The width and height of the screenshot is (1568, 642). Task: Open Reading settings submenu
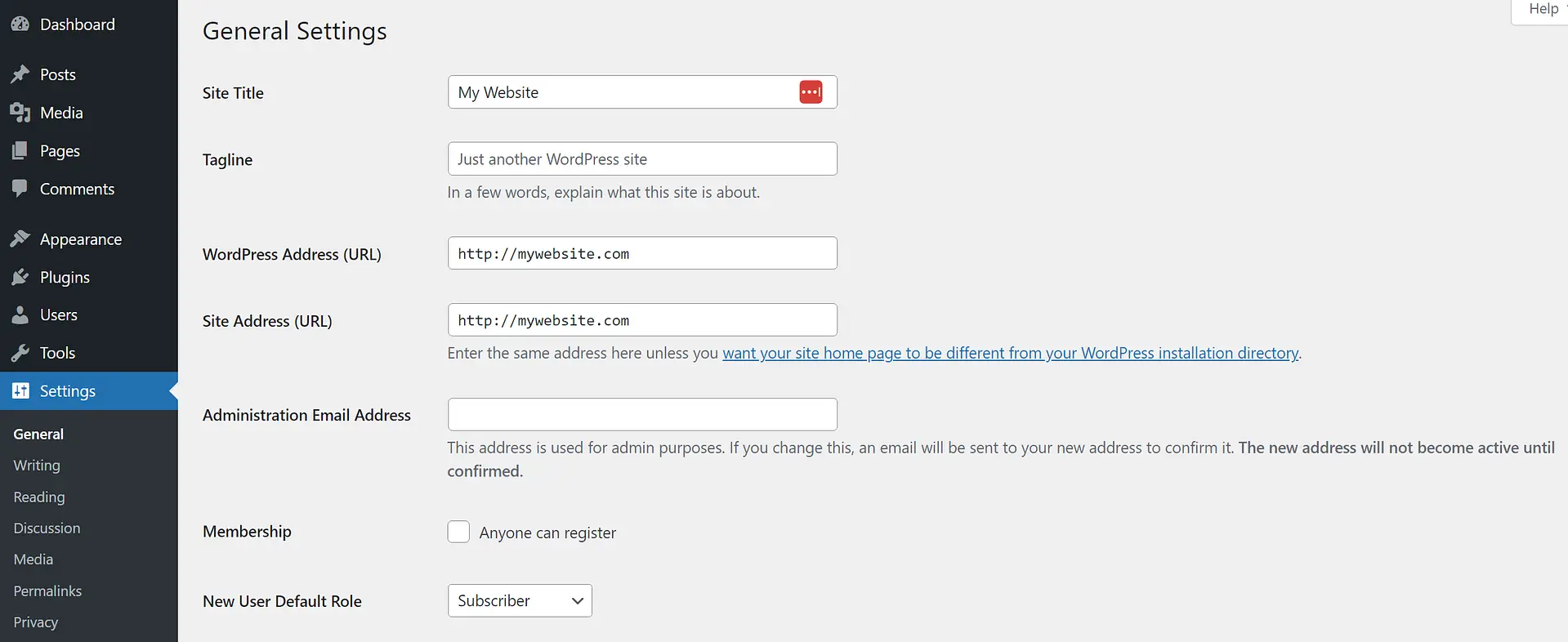39,497
